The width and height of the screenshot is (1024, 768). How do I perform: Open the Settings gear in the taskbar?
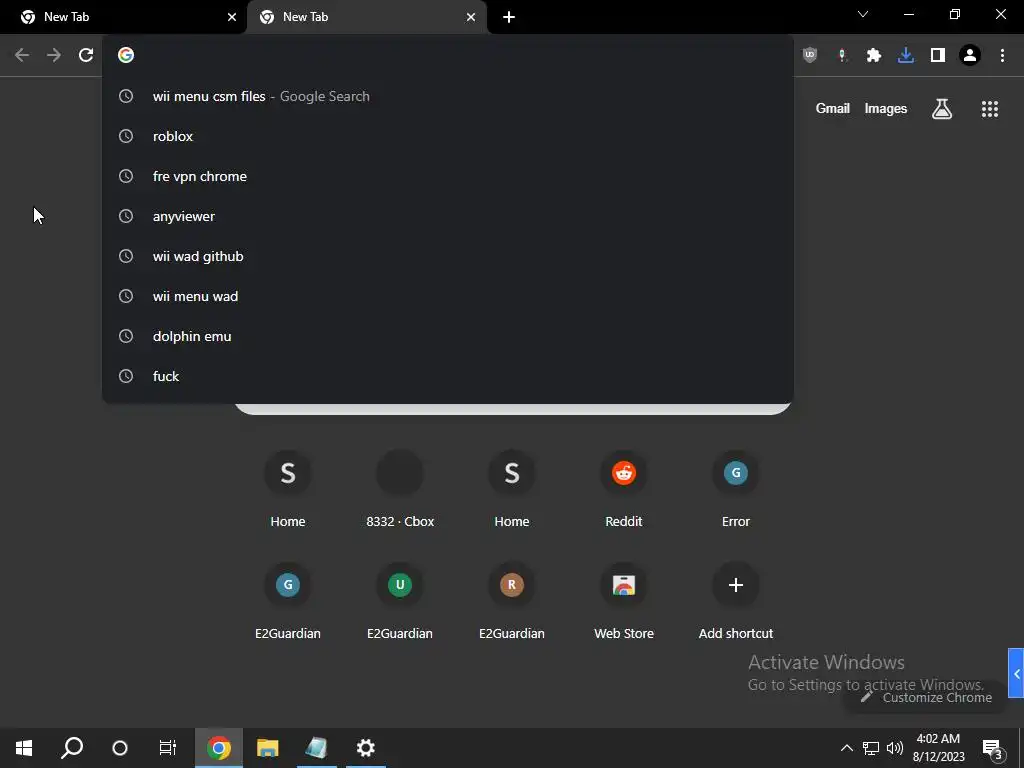pyautogui.click(x=366, y=748)
